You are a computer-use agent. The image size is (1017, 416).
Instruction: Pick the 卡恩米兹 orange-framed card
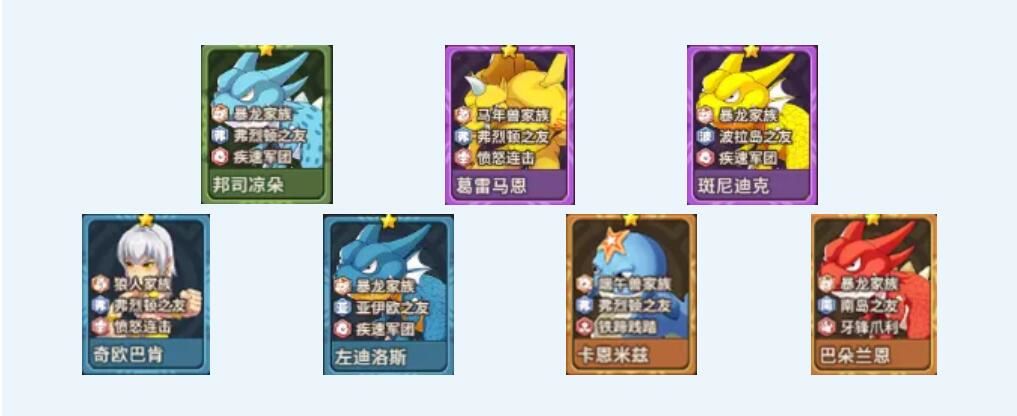(631, 294)
